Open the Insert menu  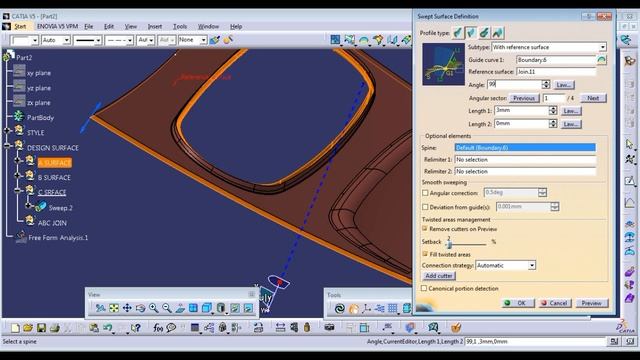pos(155,27)
